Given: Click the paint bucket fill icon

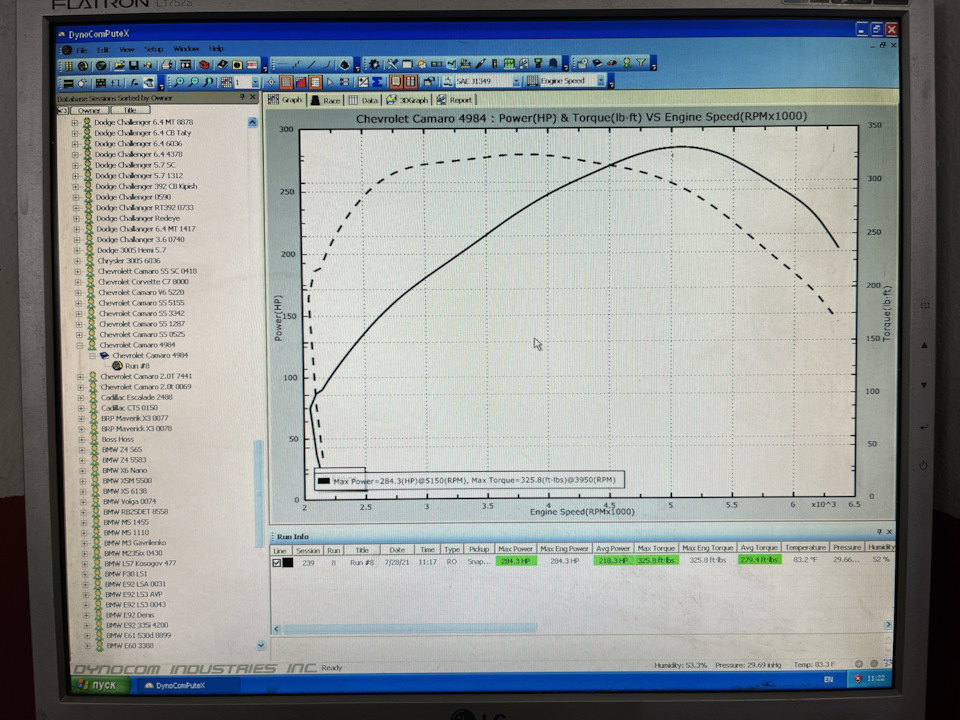Looking at the screenshot, I should pos(344,65).
